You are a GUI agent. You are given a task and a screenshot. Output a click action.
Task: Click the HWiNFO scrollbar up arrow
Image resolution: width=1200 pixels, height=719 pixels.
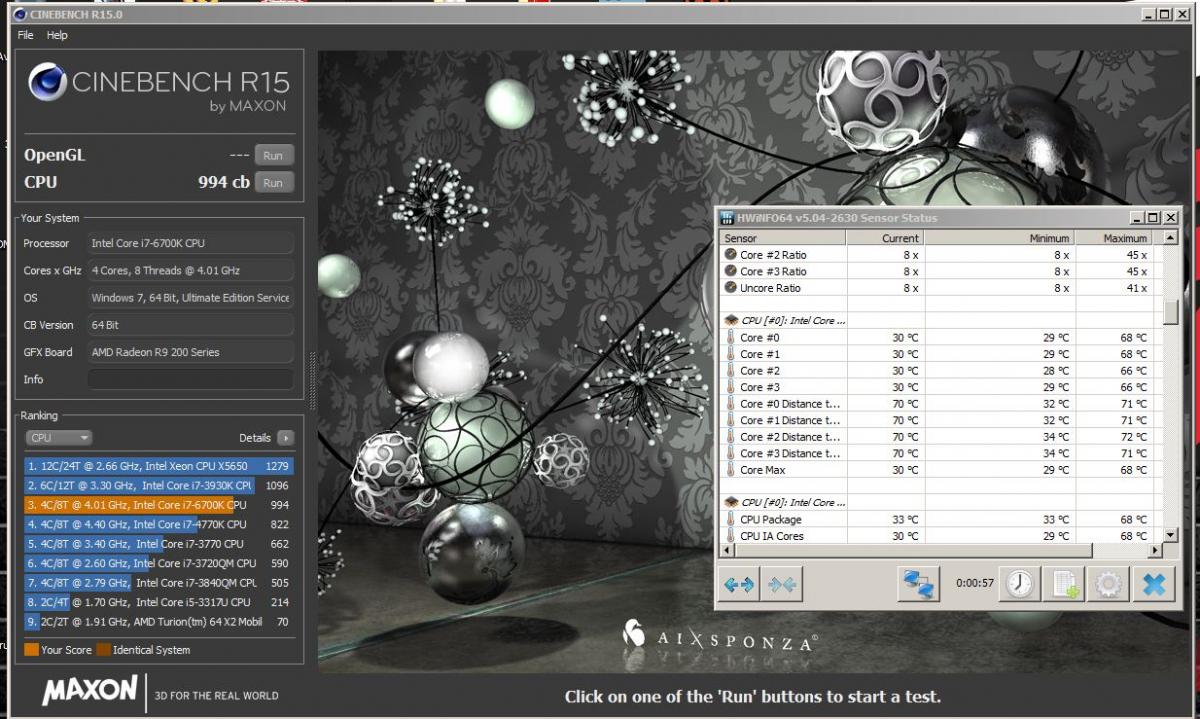click(1170, 238)
